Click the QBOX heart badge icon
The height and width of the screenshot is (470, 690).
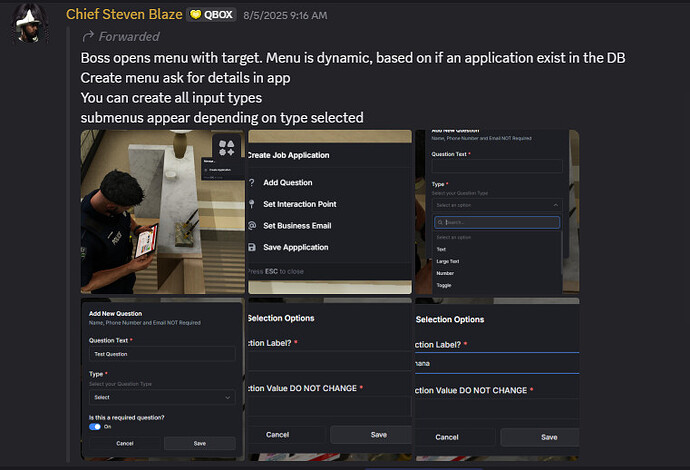pos(195,15)
